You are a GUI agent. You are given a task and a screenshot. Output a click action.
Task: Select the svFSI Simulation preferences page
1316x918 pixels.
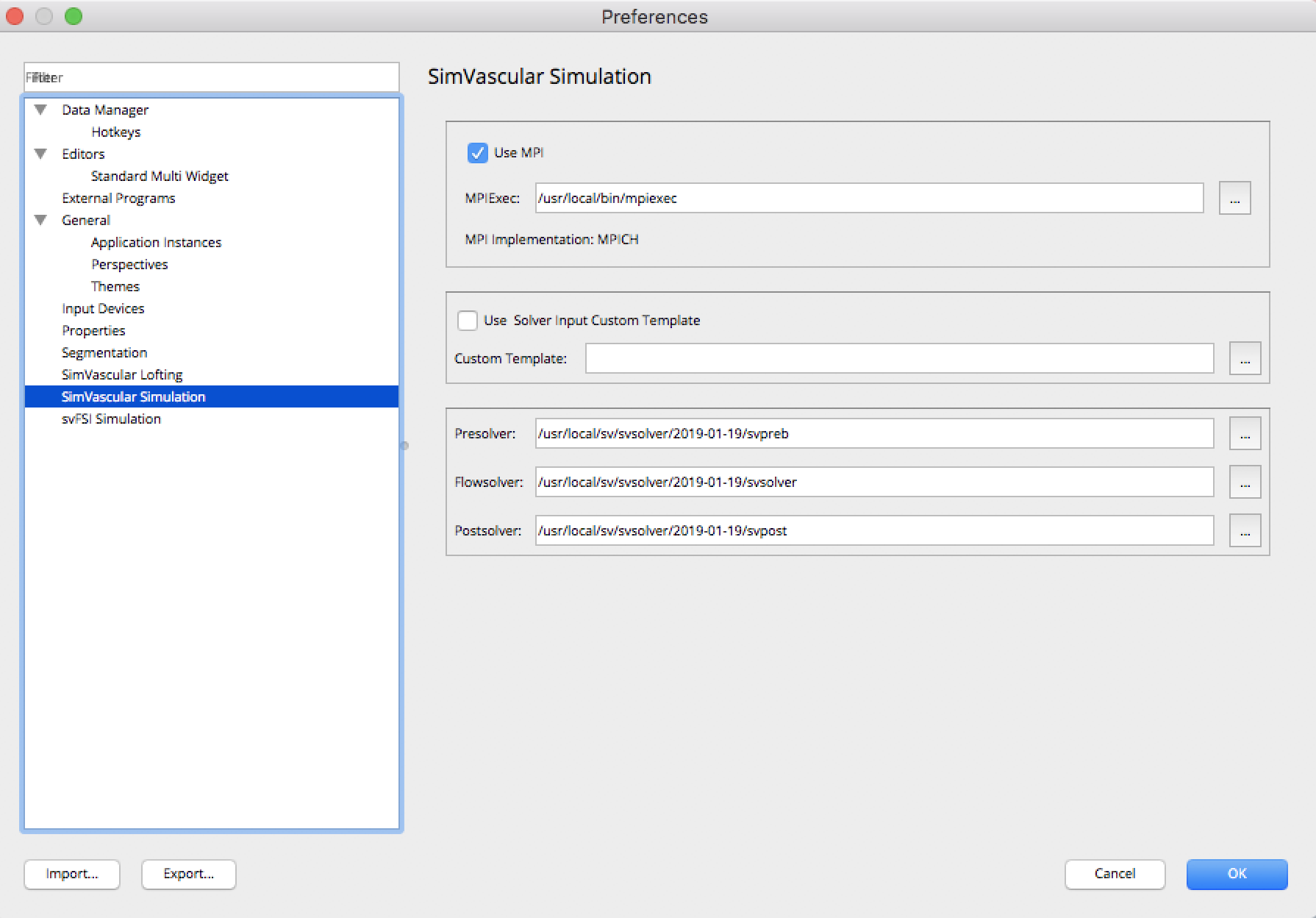(110, 419)
